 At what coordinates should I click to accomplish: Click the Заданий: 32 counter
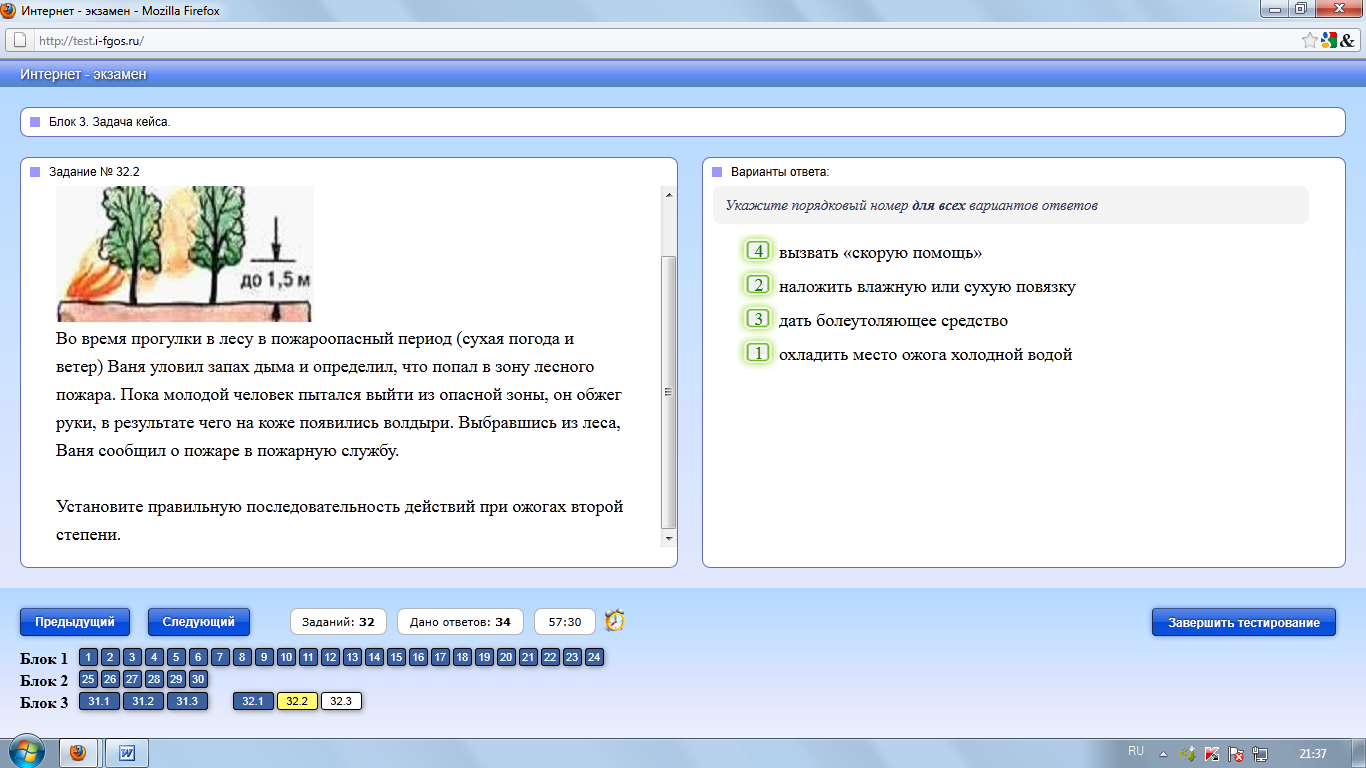(x=338, y=621)
